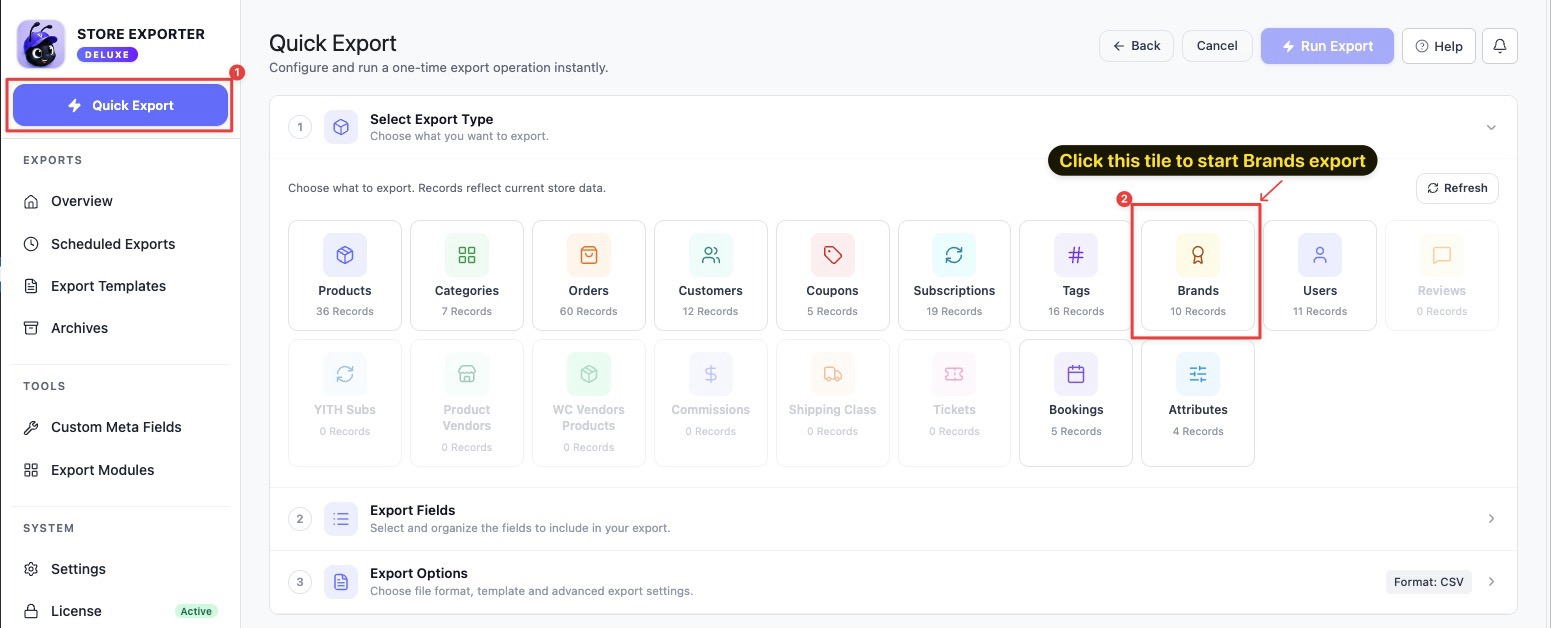Screen dimensions: 1551x628
Task: Click the Export Modules grid icon
Action: click(x=31, y=470)
